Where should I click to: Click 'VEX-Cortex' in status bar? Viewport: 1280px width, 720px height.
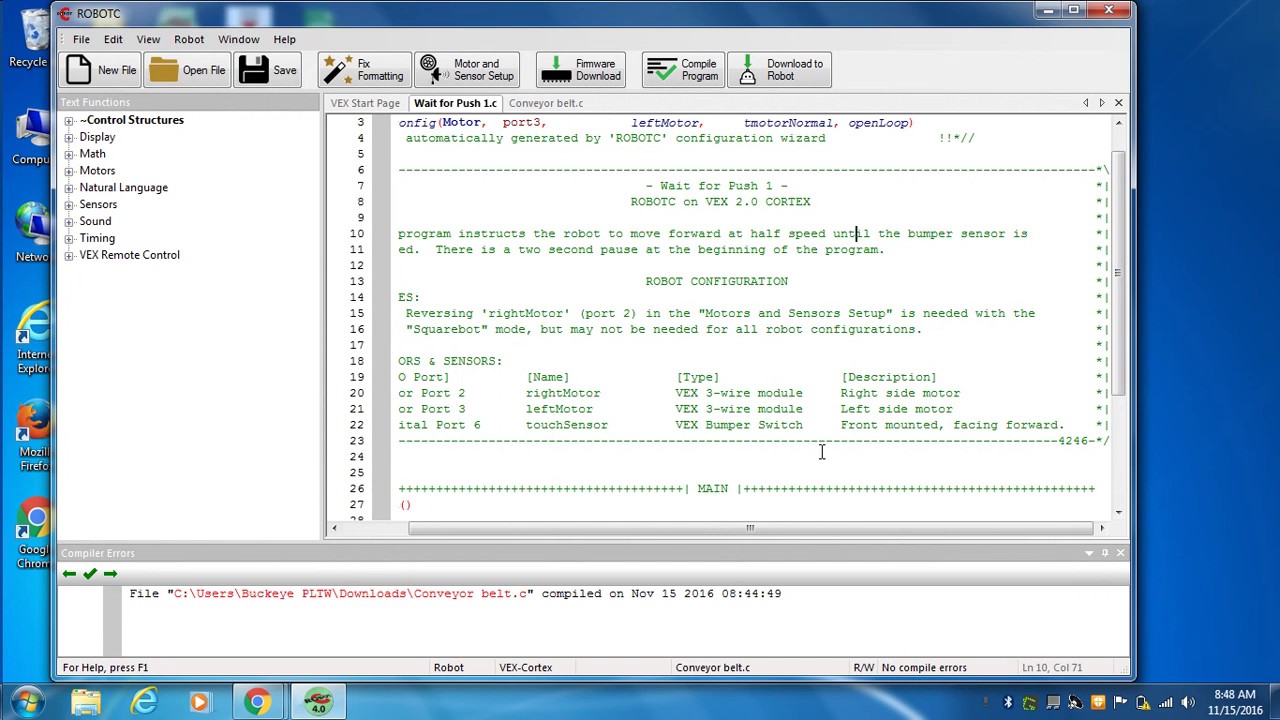coord(525,668)
